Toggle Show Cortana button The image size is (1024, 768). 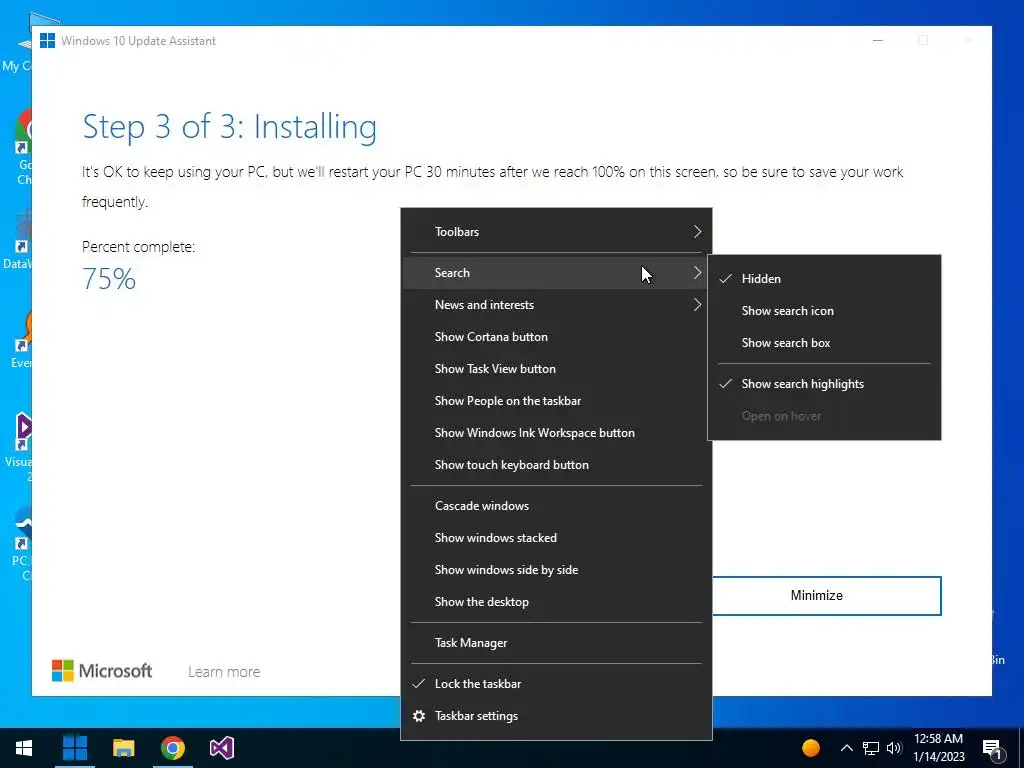(556, 337)
